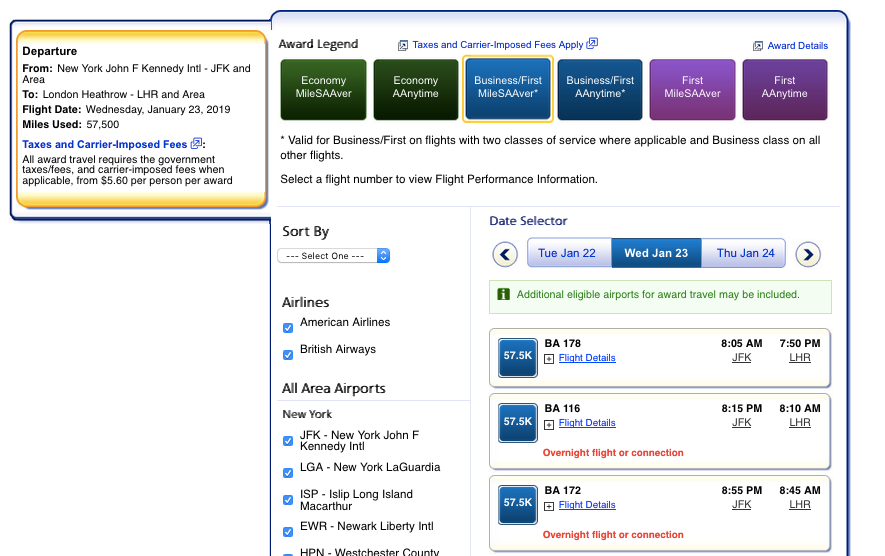
Task: Go to previous date with left arrow
Action: pyautogui.click(x=505, y=254)
